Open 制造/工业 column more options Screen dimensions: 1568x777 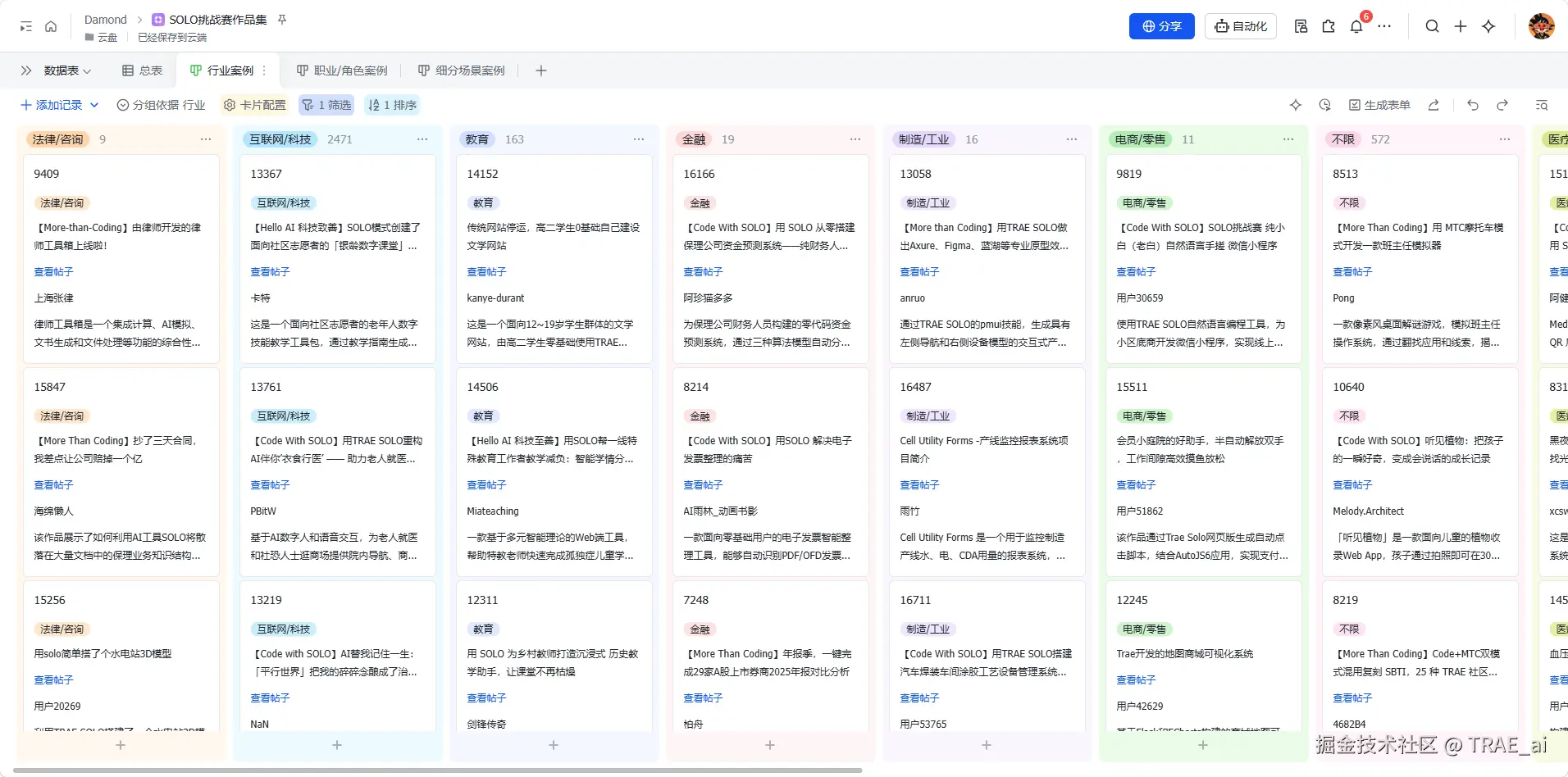click(x=1072, y=139)
